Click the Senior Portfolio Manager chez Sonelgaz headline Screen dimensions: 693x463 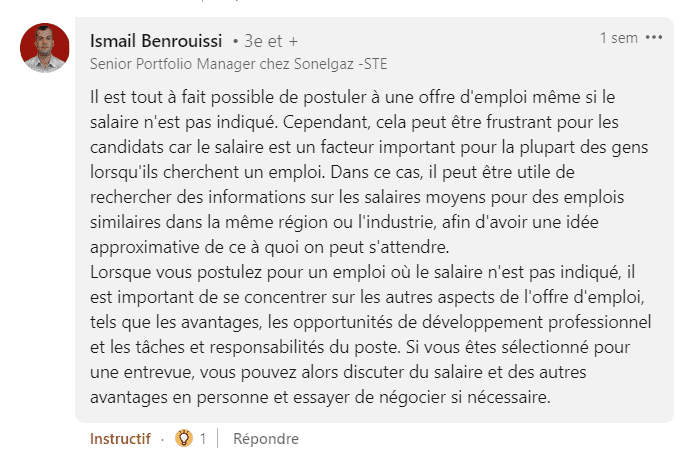point(239,64)
